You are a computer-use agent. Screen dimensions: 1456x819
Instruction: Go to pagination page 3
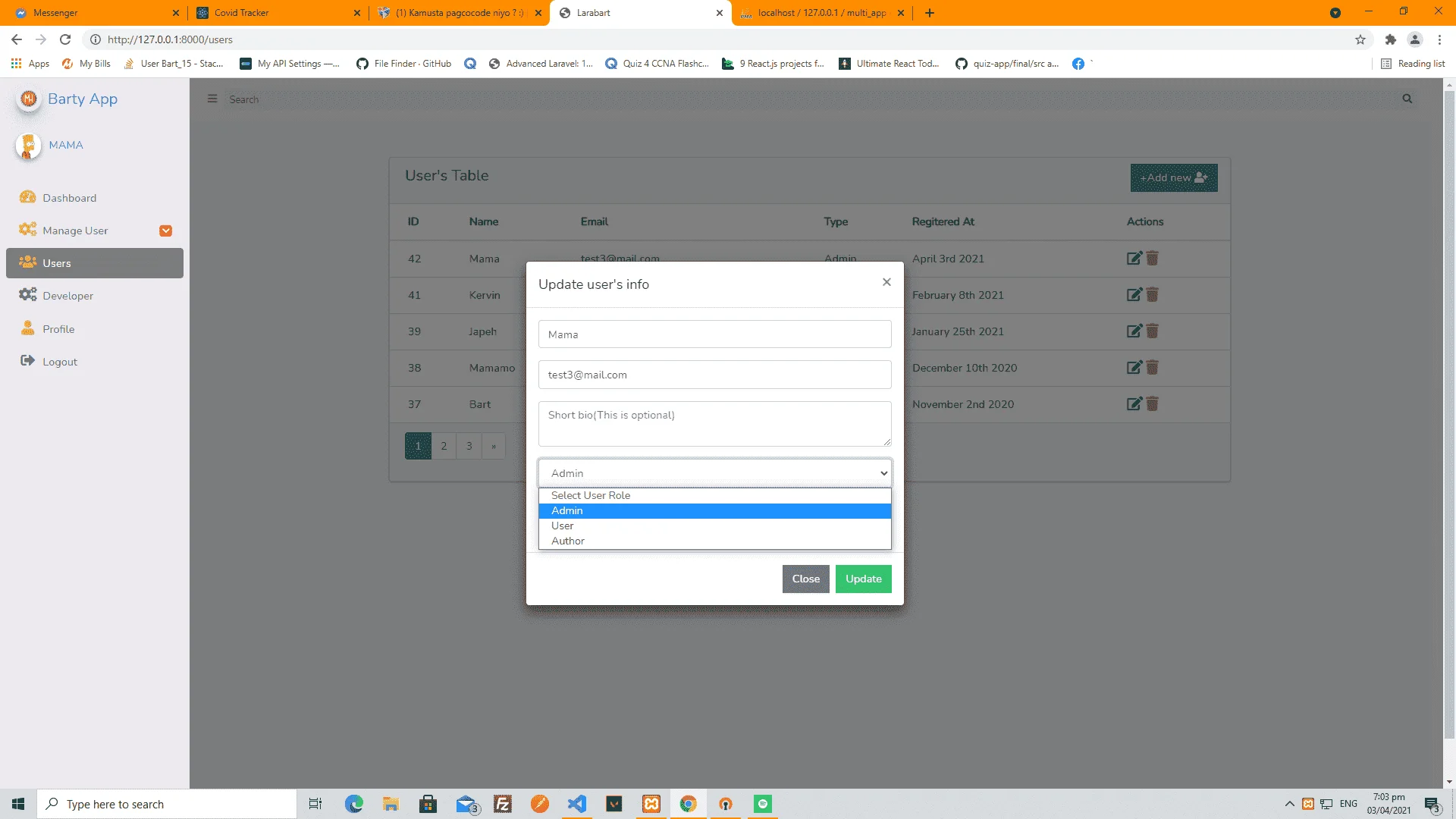[469, 446]
